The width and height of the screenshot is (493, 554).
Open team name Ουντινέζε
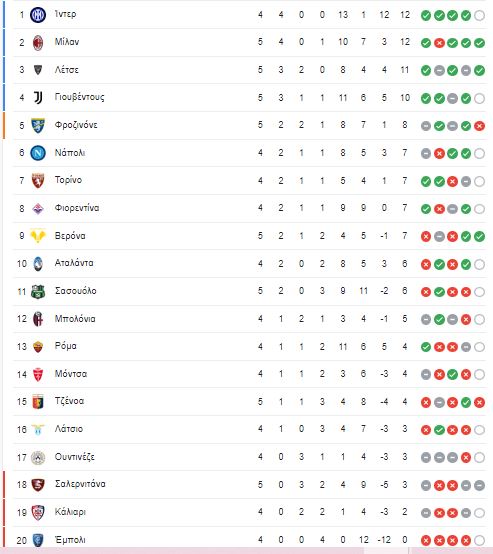(x=75, y=457)
